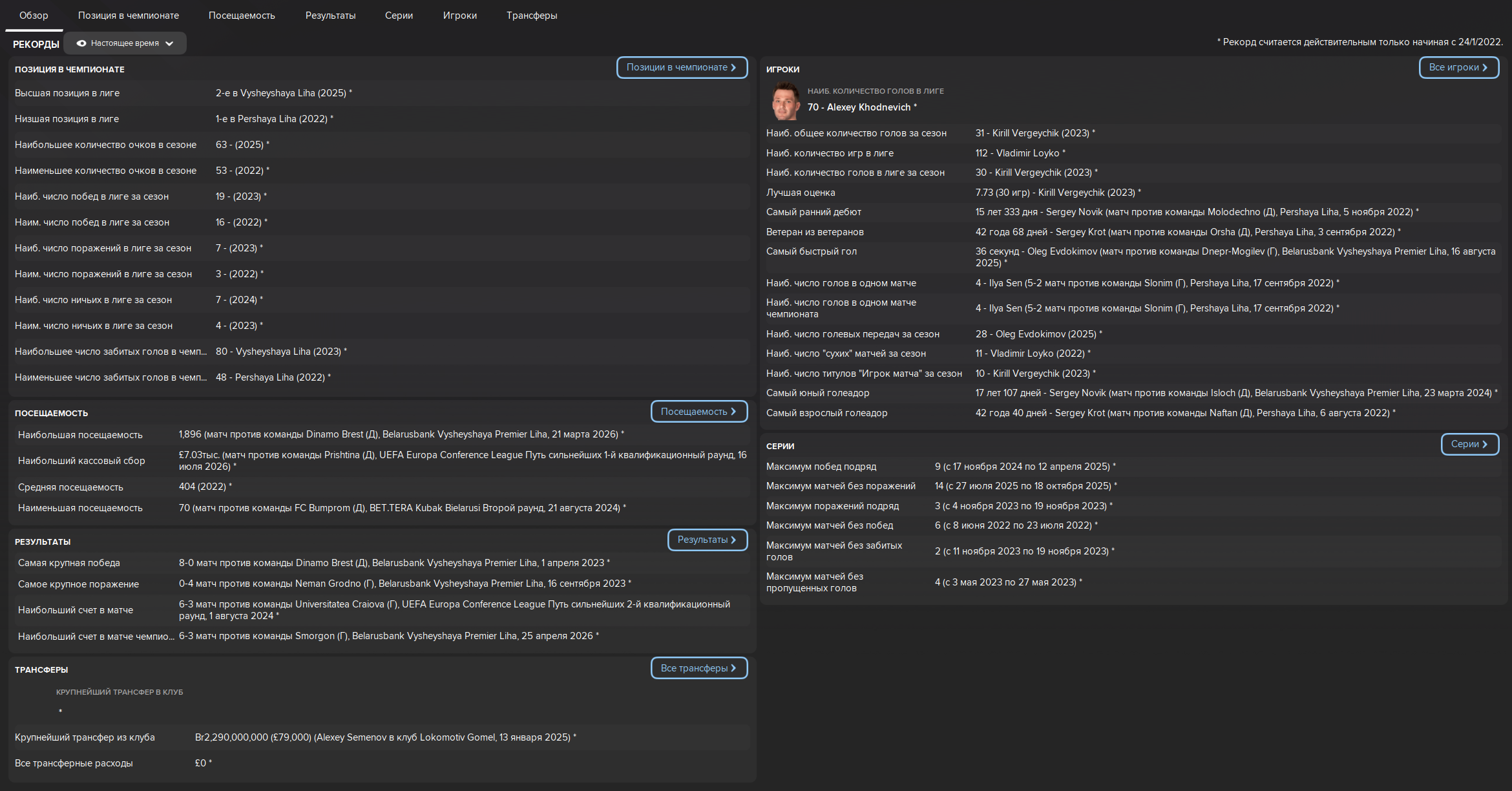Click 70 - Alexey Khodnevich name
Screen dimensions: 1512x791
[x=861, y=107]
